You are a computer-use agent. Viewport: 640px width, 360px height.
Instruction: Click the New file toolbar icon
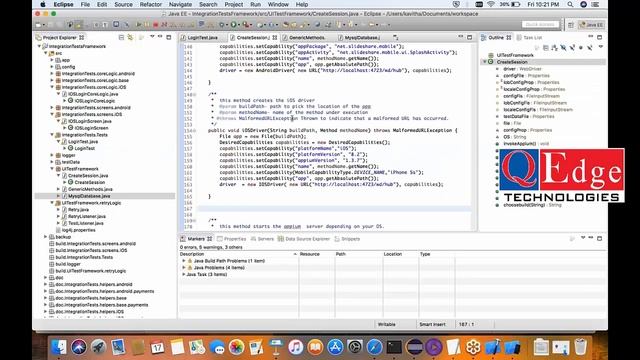(x=38, y=25)
